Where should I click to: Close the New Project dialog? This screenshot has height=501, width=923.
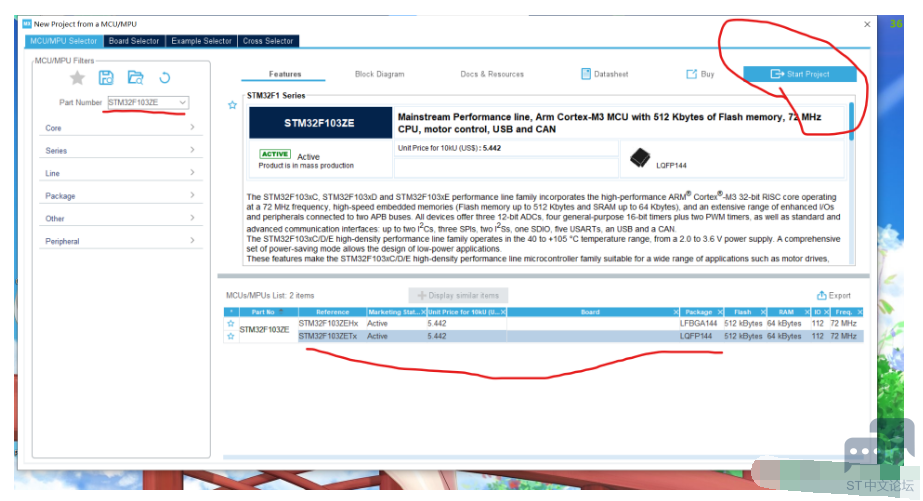867,24
